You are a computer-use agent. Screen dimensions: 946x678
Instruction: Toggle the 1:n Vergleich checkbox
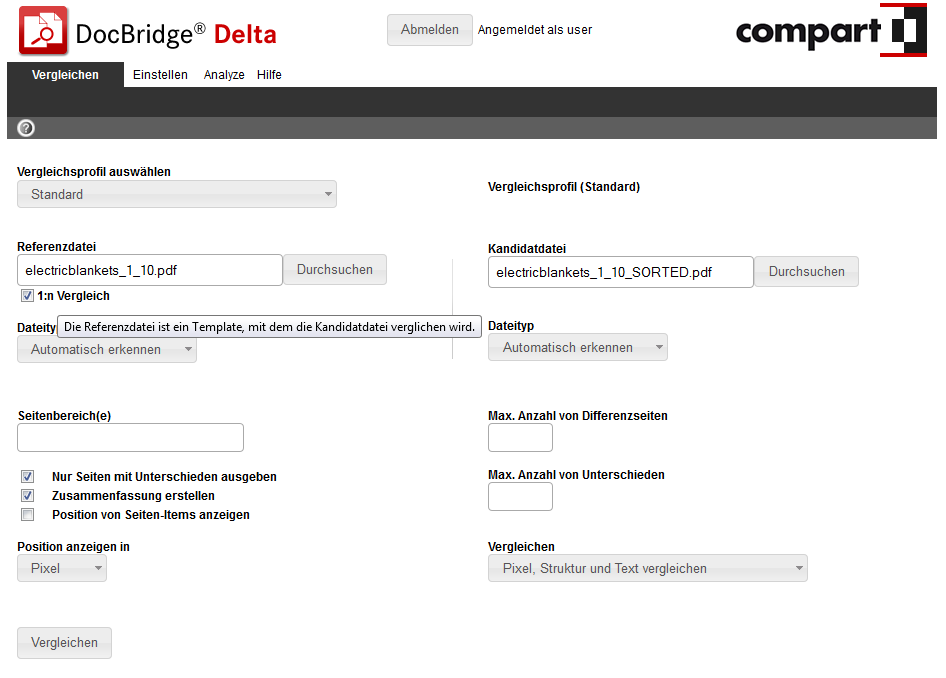(x=27, y=296)
